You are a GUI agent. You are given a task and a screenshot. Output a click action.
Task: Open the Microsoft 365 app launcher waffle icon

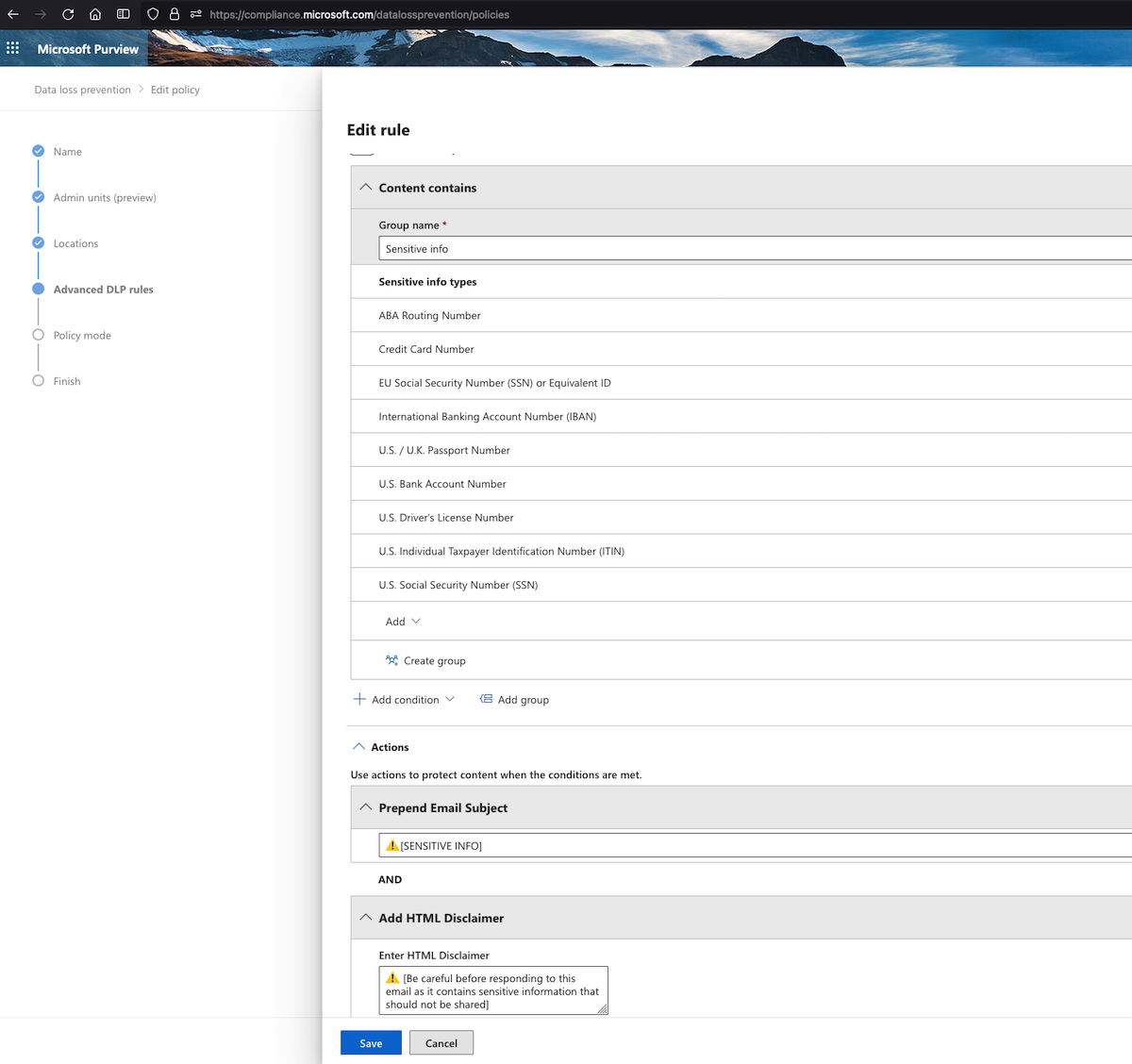(12, 47)
